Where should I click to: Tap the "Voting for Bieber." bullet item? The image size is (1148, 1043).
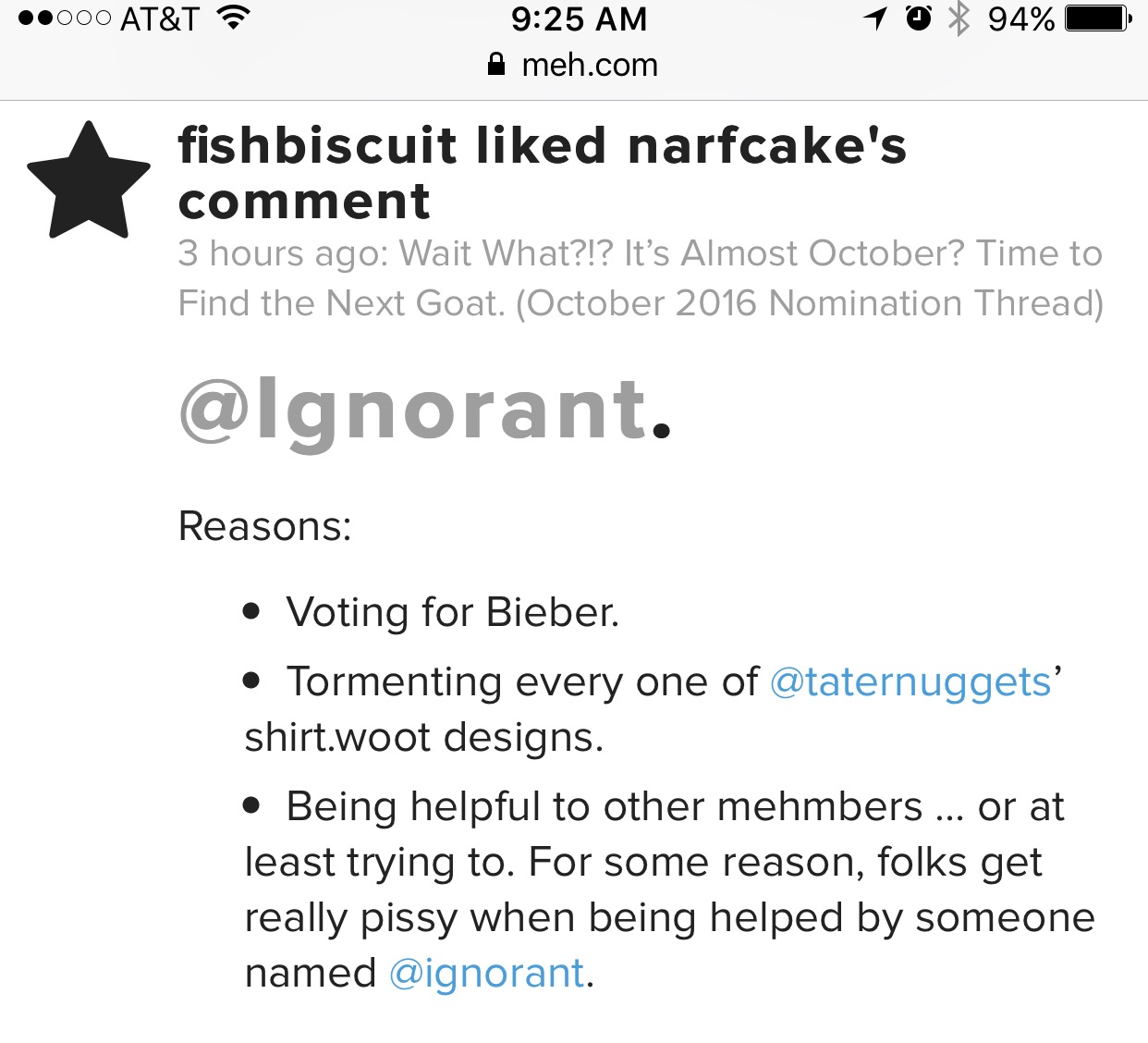coord(432,612)
